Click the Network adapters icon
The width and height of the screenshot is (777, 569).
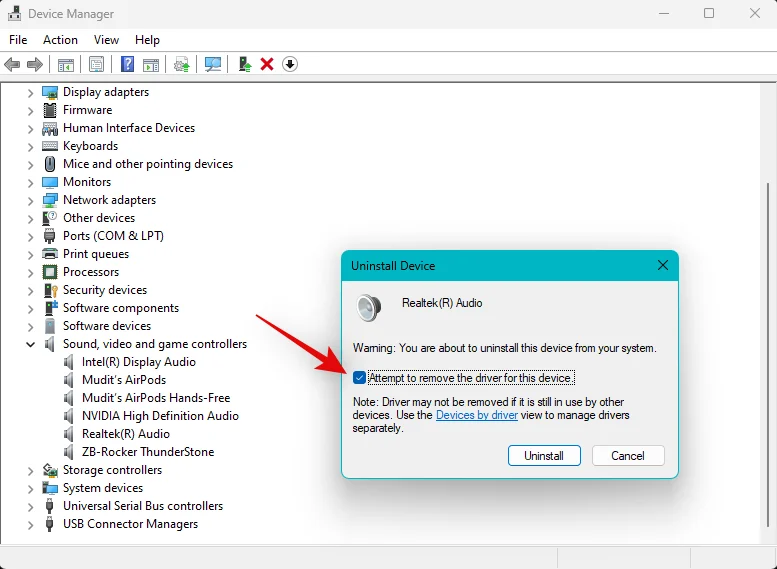point(50,200)
